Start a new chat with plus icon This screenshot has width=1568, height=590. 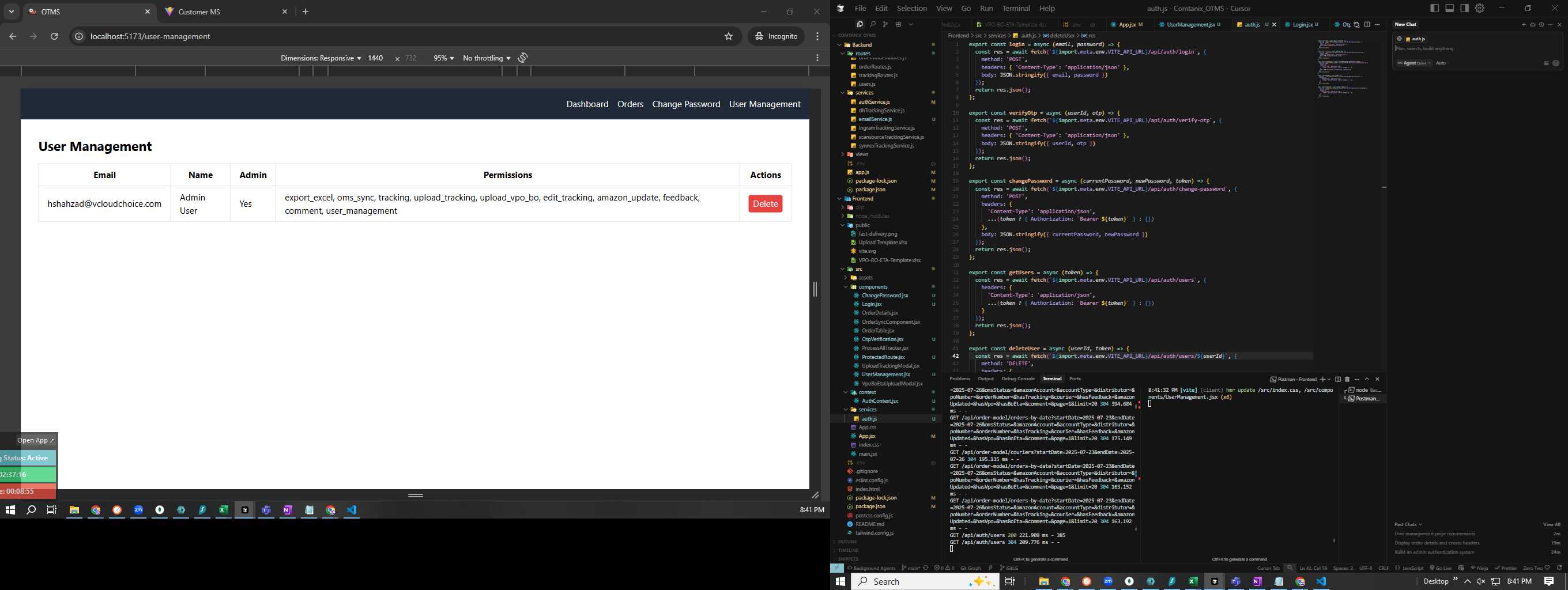click(1524, 25)
